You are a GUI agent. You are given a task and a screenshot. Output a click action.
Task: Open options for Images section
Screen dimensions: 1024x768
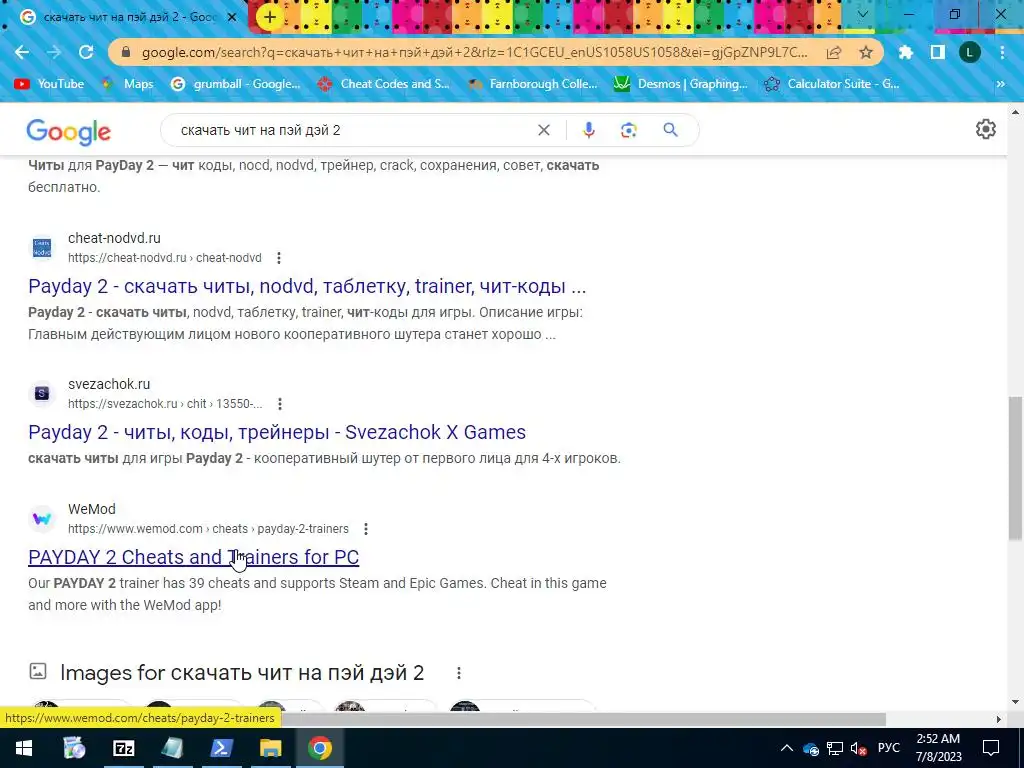[458, 673]
